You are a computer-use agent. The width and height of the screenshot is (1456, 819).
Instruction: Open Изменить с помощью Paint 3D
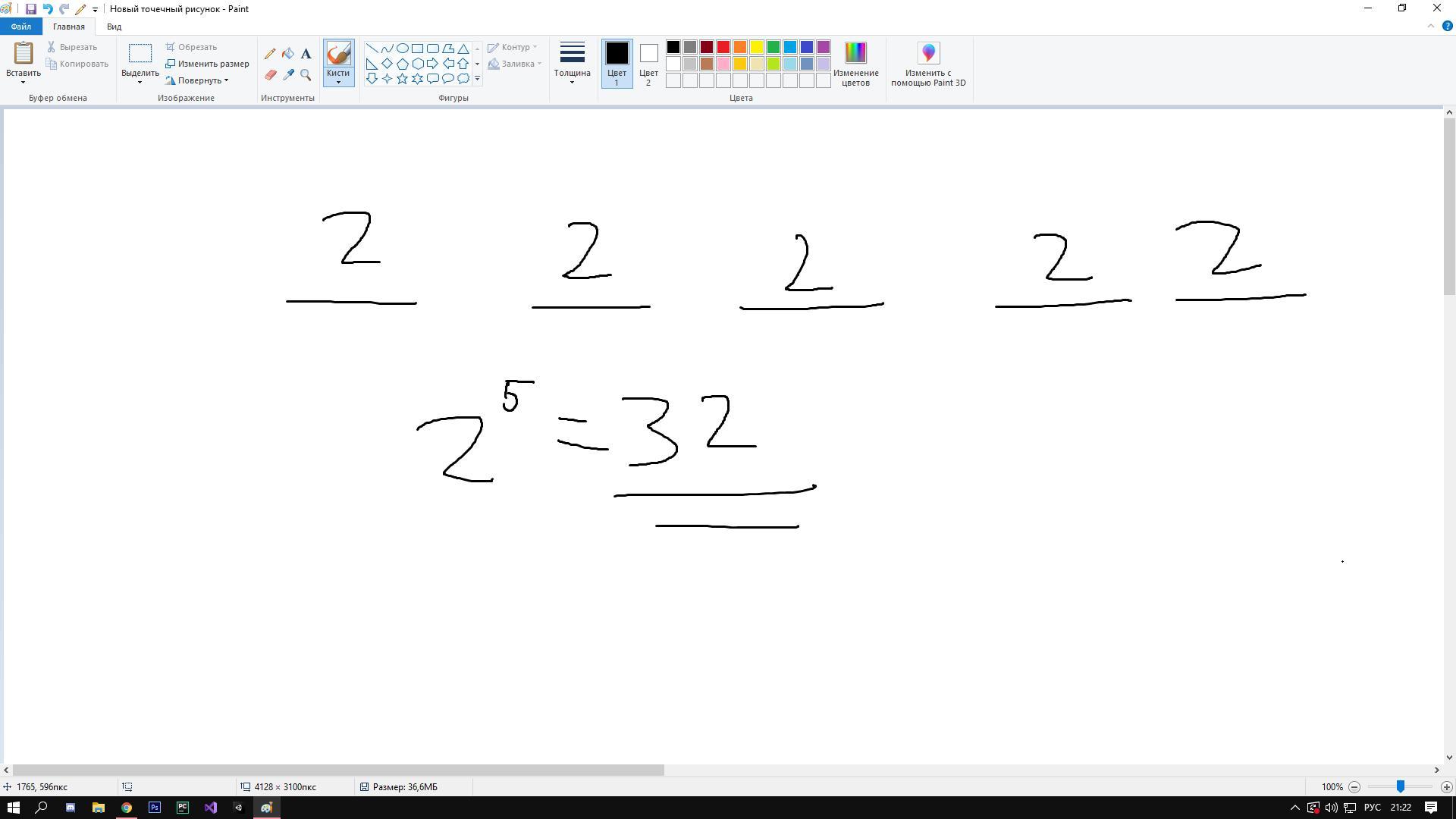click(928, 63)
